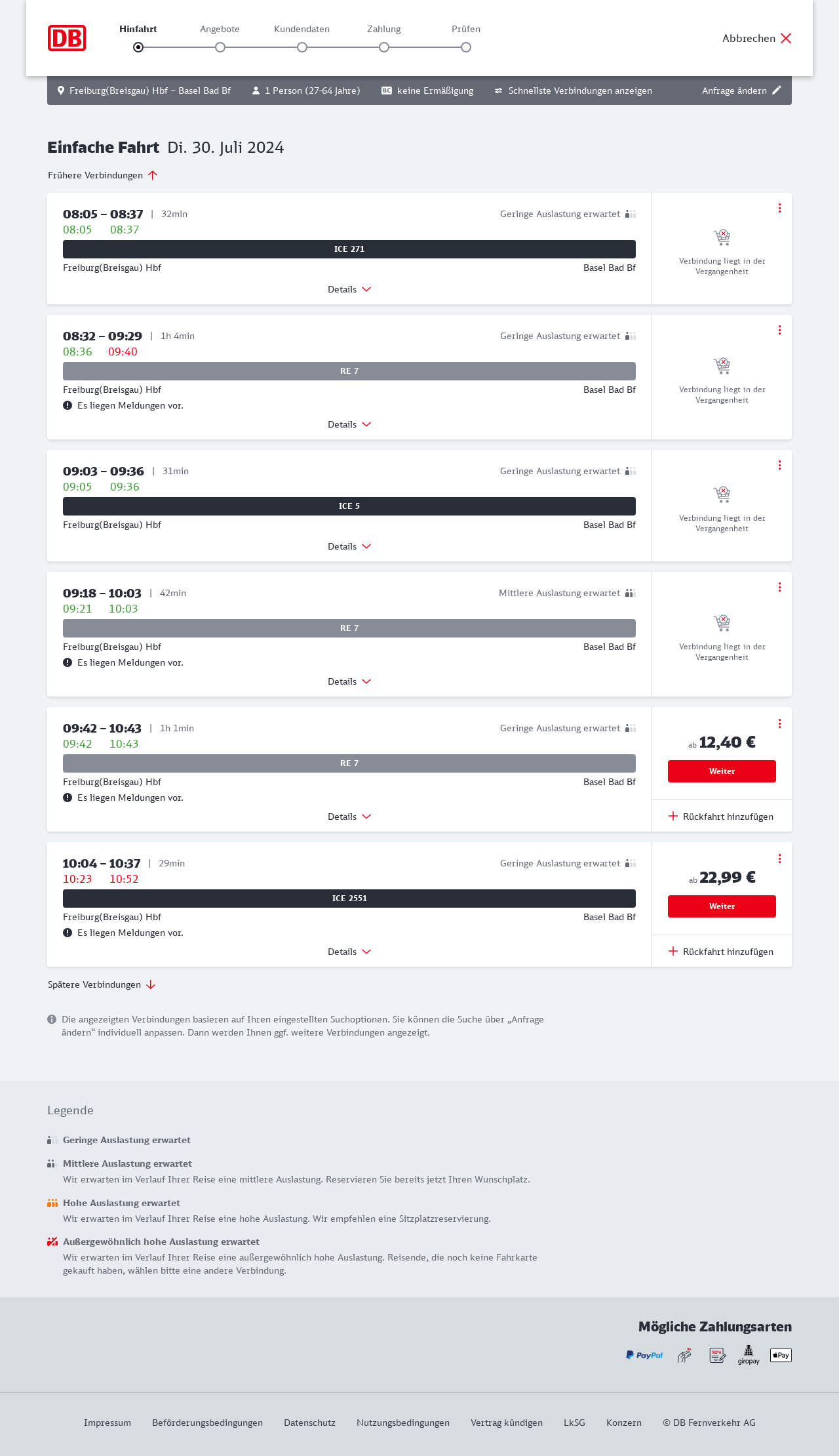Click the DB logo
Image resolution: width=839 pixels, height=1456 pixels.
click(67, 38)
